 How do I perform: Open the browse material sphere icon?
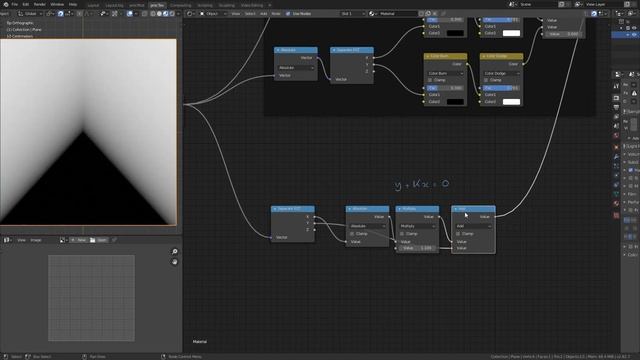coord(372,13)
